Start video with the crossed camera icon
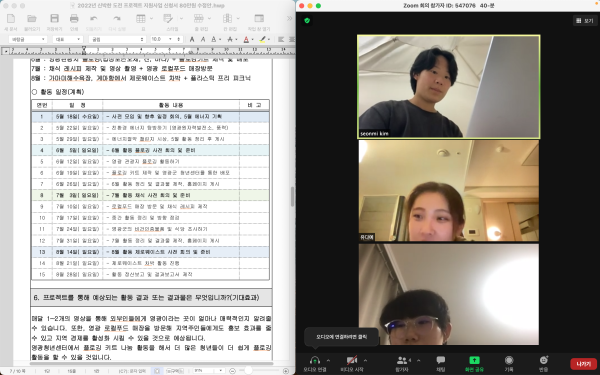Screen dimensions: 600x375 click(352, 363)
